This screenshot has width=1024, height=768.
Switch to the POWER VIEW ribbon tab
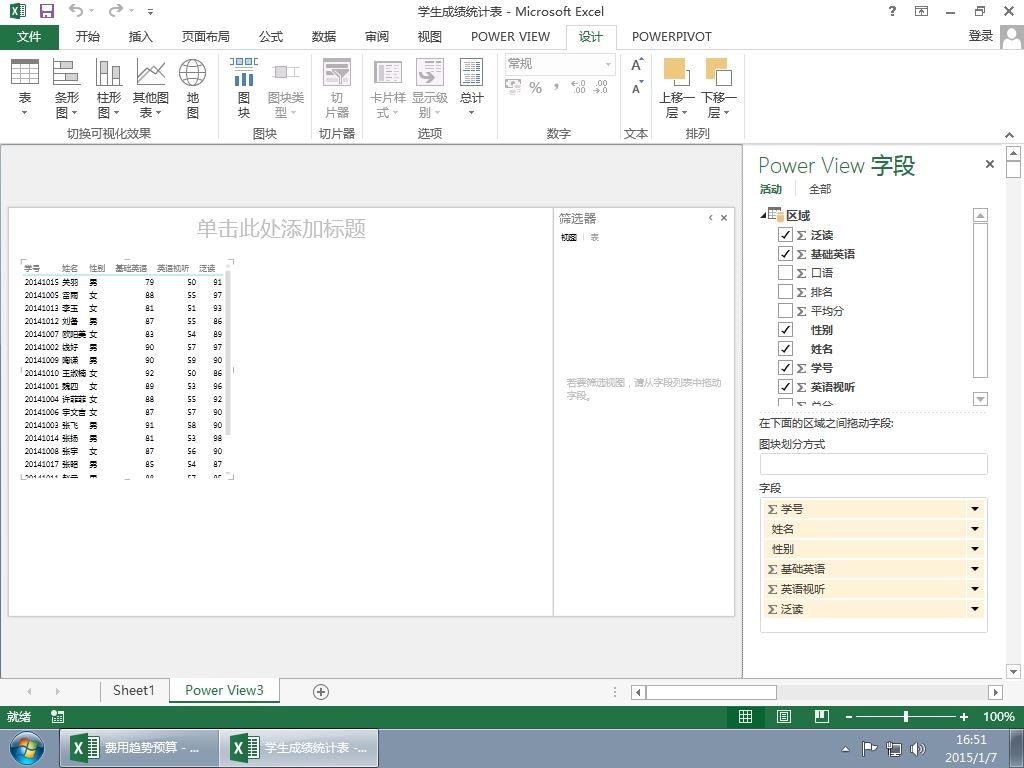(510, 37)
